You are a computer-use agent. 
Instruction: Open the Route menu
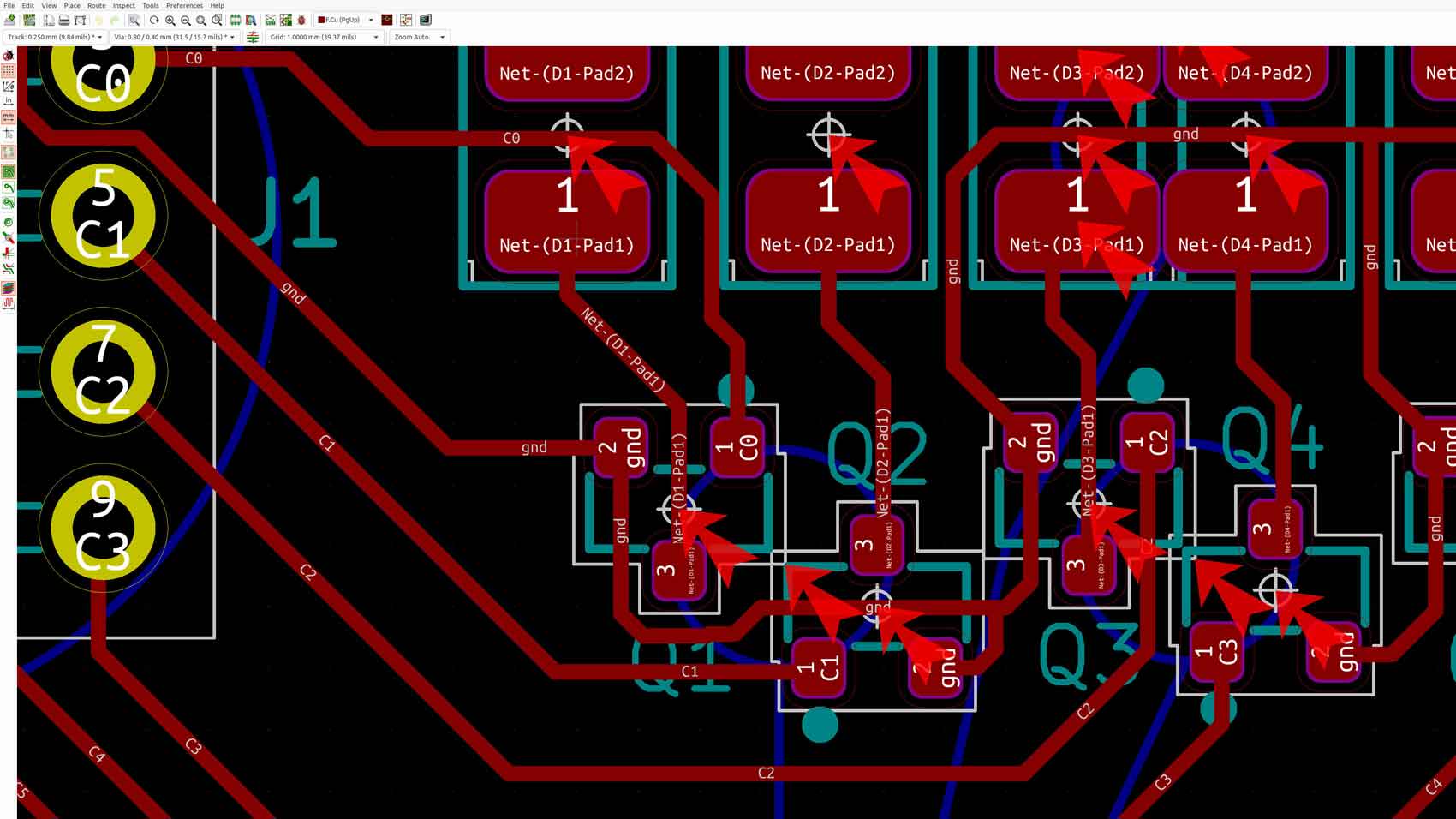[96, 5]
